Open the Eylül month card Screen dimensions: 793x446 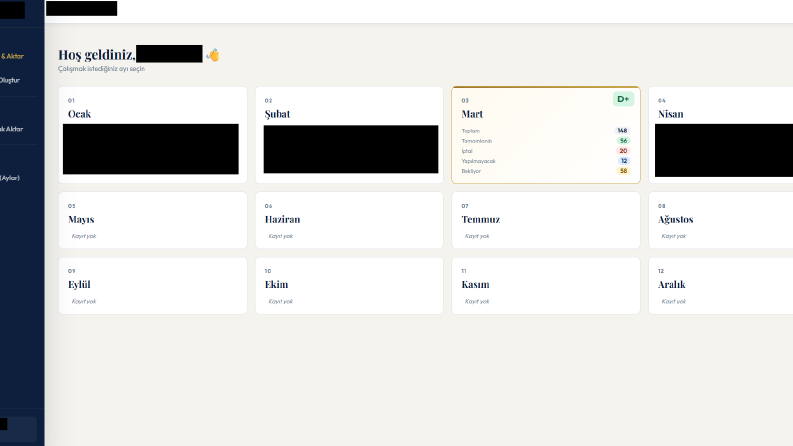coord(153,286)
